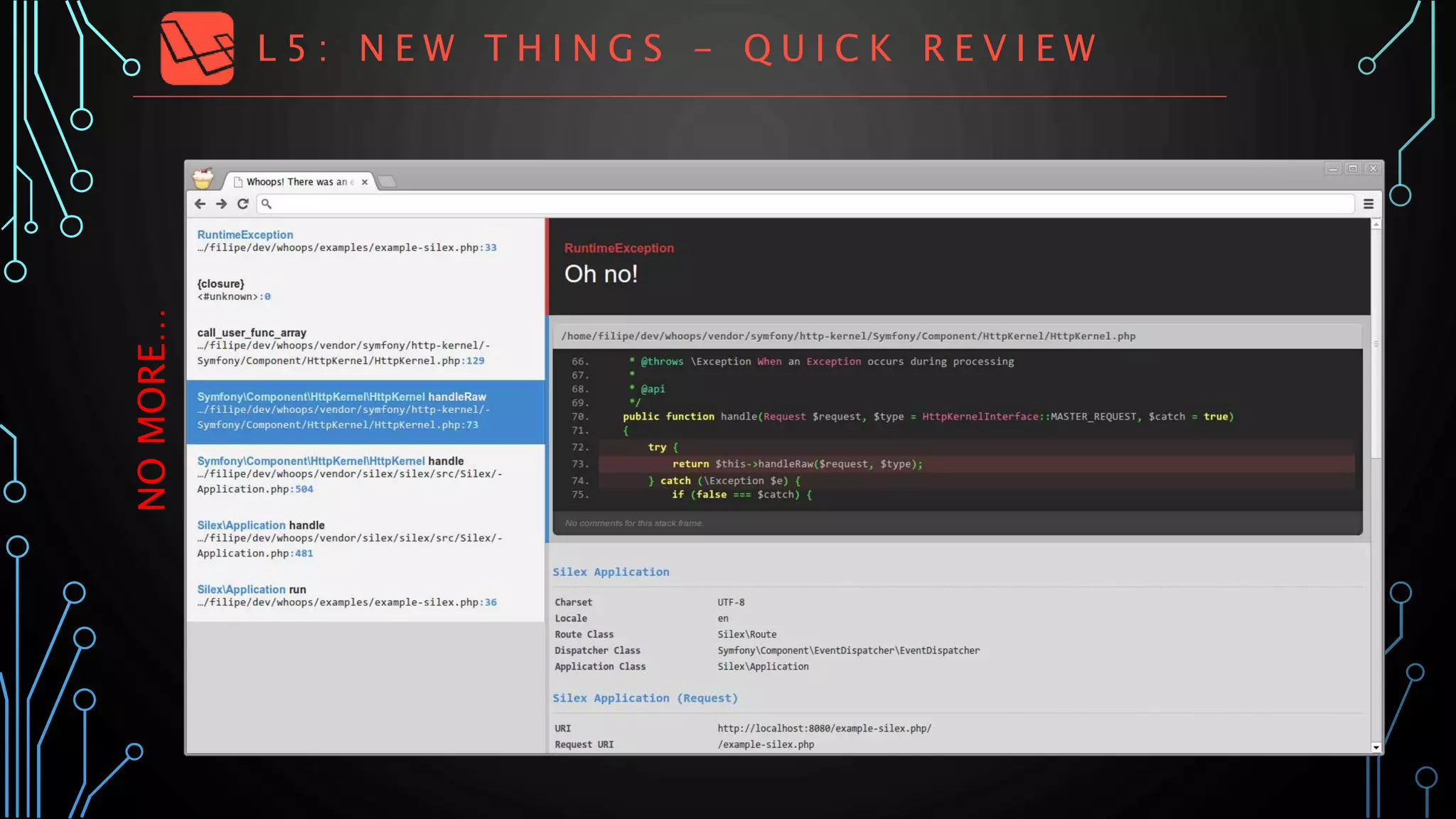Open a new tab button
This screenshot has height=819, width=1456.
[387, 182]
